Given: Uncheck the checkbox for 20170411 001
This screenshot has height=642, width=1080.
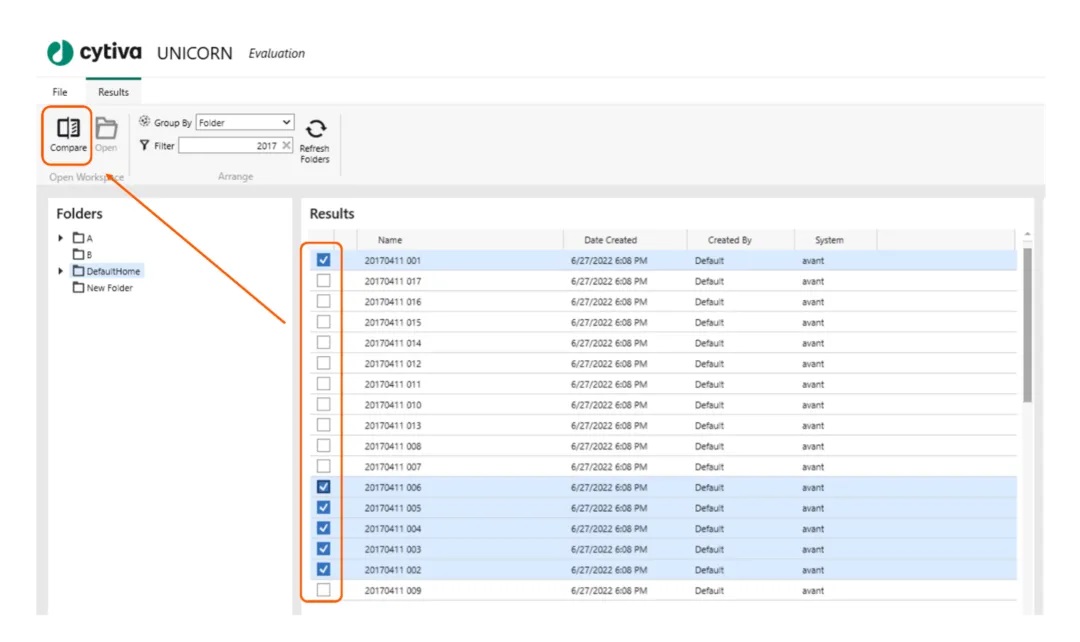Looking at the screenshot, I should tap(323, 260).
